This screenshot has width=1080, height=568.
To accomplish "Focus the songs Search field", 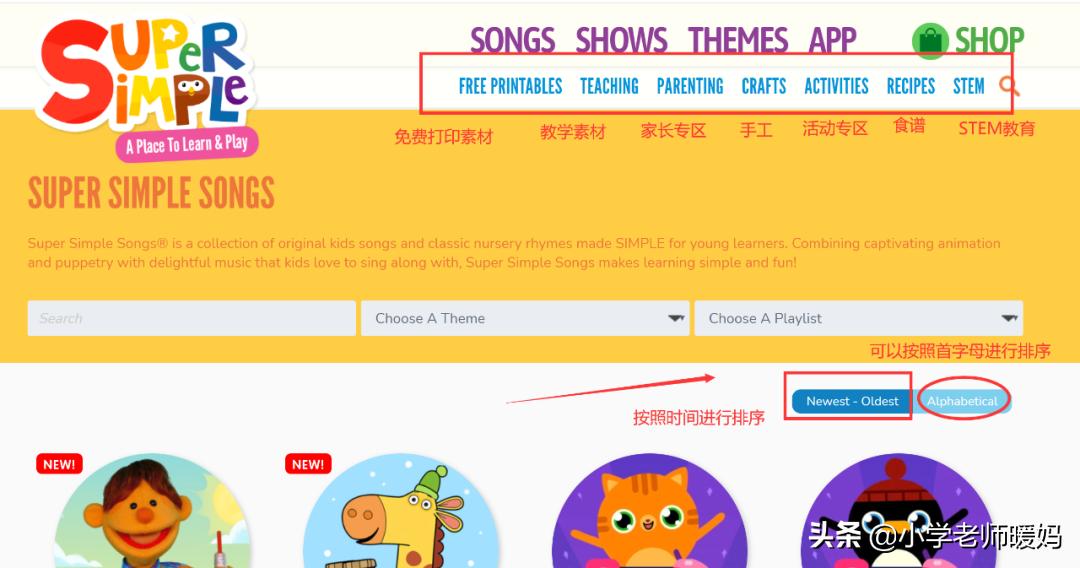I will point(191,318).
